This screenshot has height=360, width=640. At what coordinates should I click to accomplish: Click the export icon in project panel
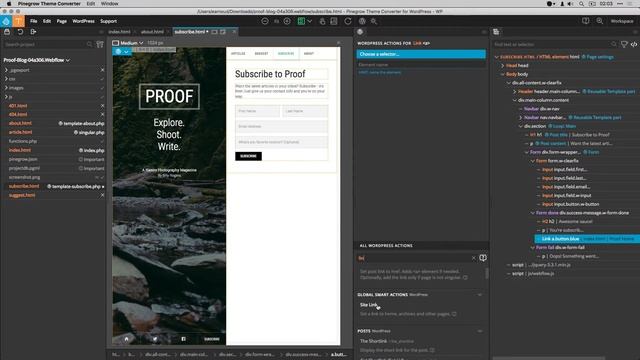[33, 31]
